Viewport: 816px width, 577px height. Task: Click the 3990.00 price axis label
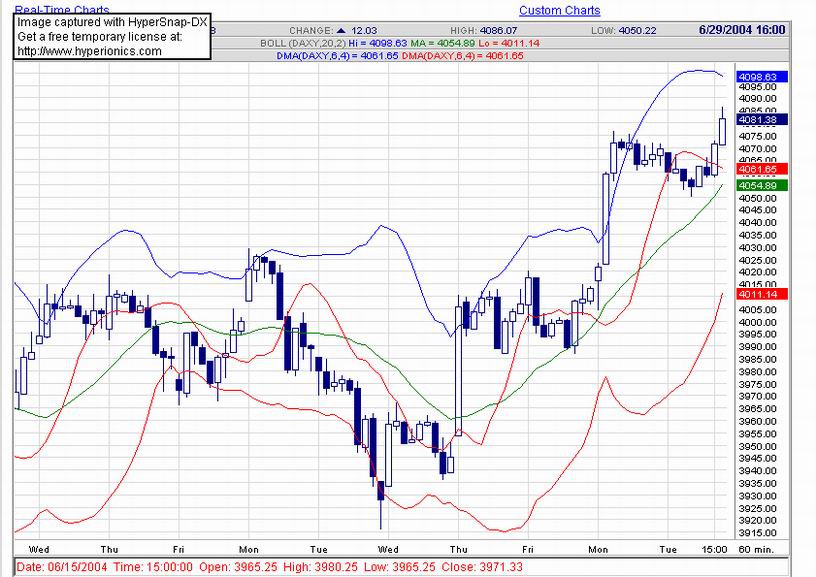pyautogui.click(x=757, y=347)
